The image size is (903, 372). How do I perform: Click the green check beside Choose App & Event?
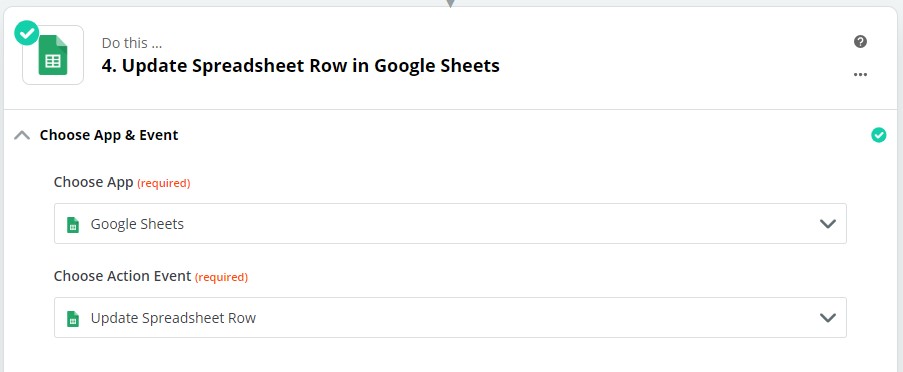pos(879,135)
